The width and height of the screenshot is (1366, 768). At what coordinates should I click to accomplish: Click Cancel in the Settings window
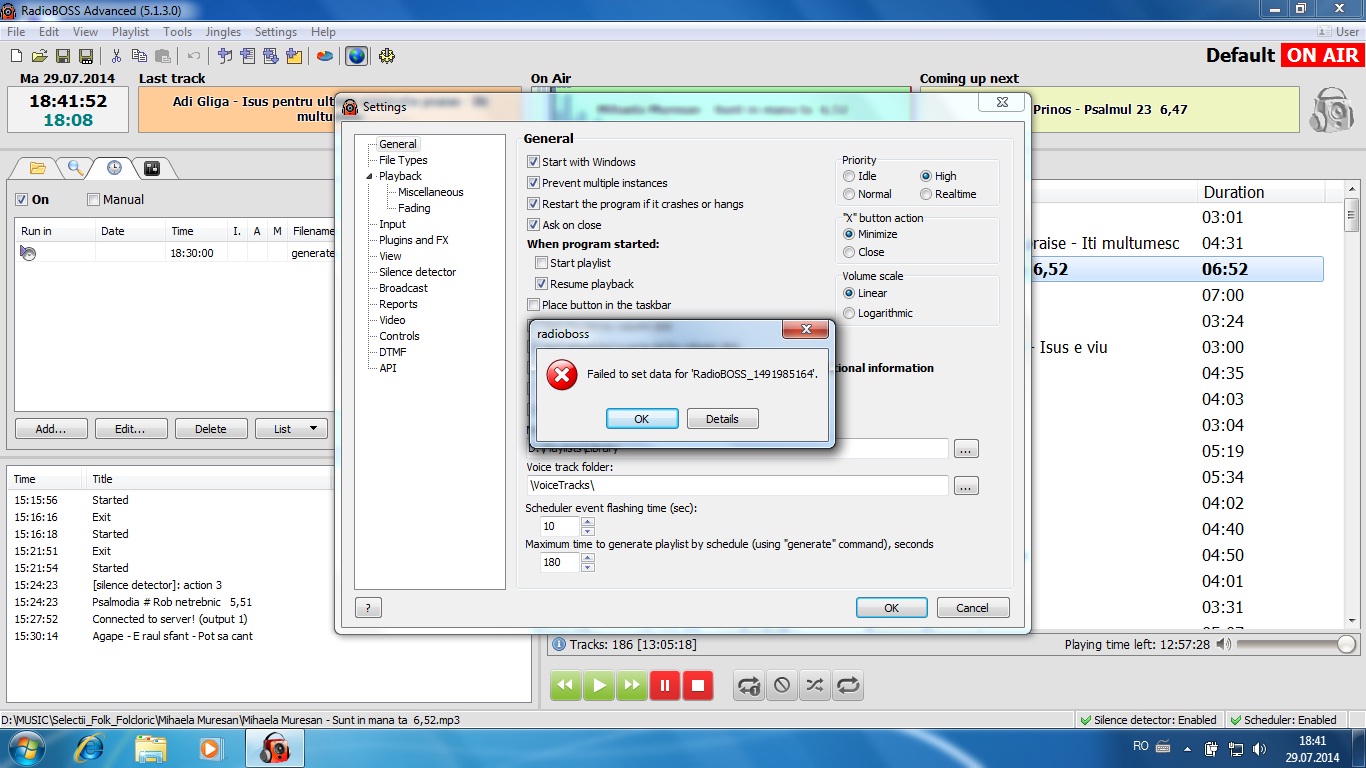tap(972, 608)
